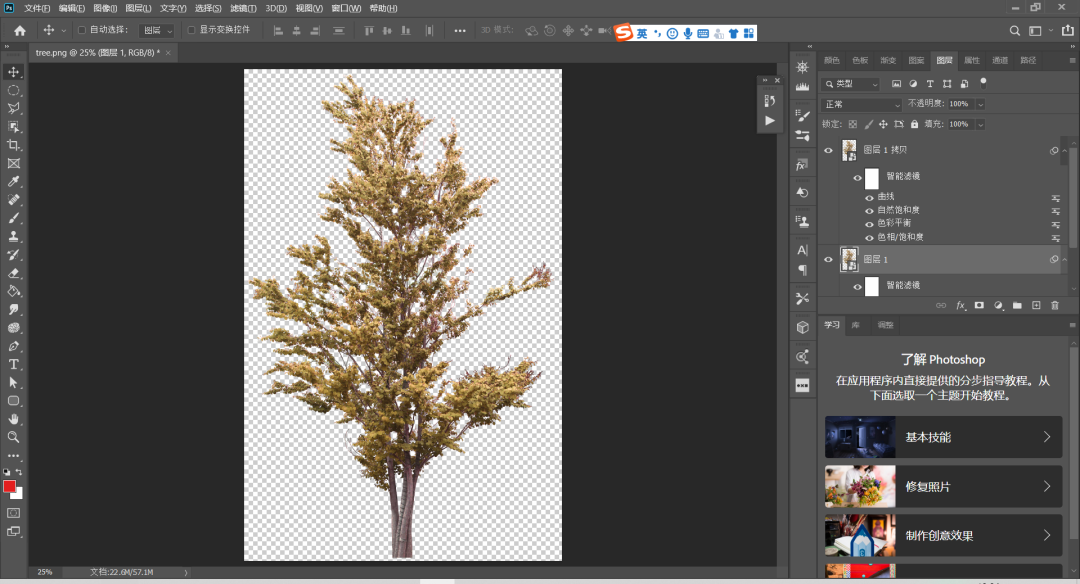Select the Zoom magnifier tool
Viewport: 1080px width, 584px height.
pos(14,437)
